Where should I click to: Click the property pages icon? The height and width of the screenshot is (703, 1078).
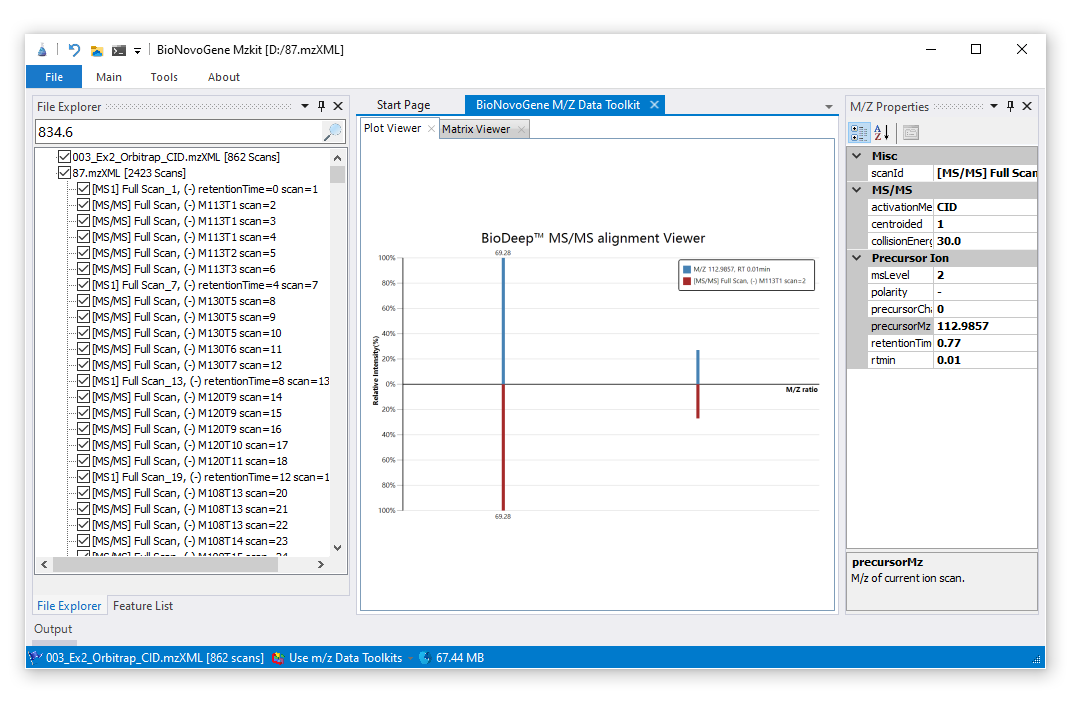(x=911, y=132)
